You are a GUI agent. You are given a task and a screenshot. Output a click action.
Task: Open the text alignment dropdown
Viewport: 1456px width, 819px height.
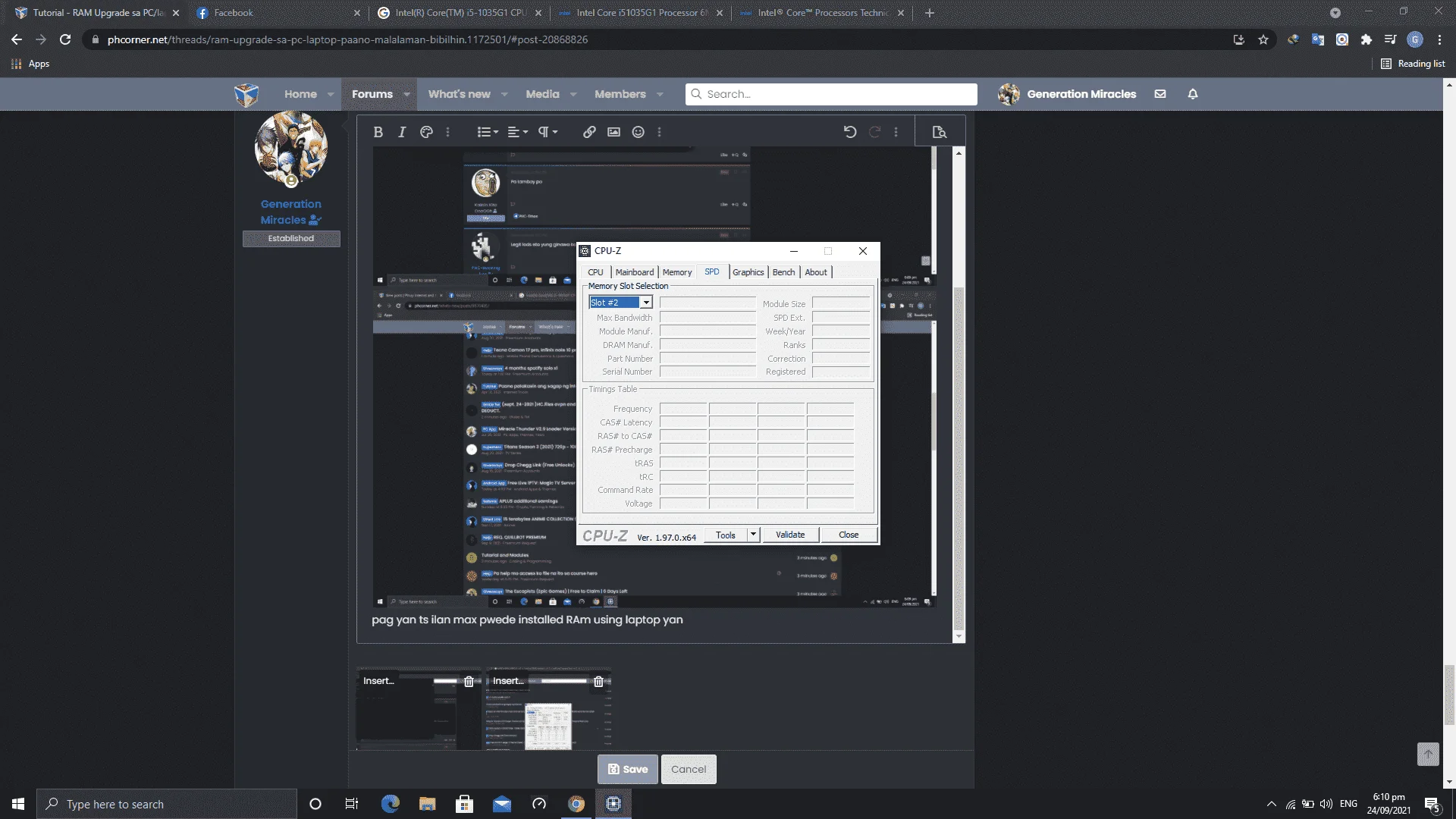click(518, 132)
